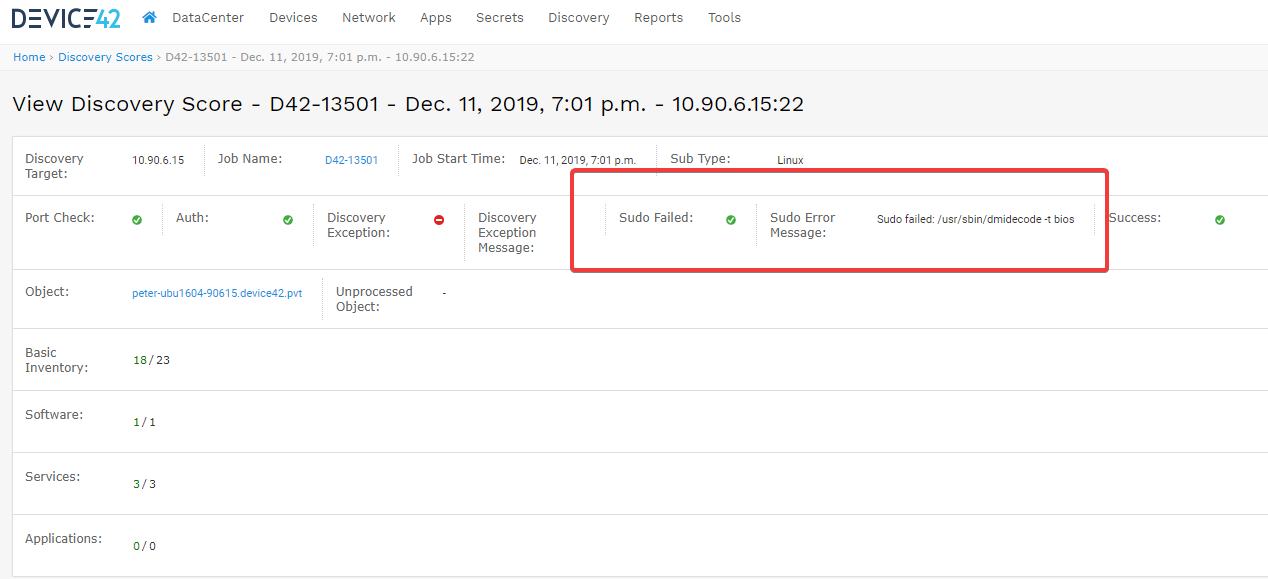Image resolution: width=1268 pixels, height=579 pixels.
Task: Click the Sudo Failed green check icon
Action: (731, 220)
